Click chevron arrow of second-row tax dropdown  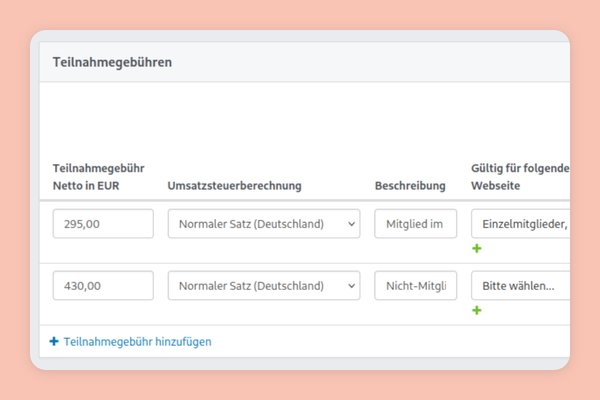coord(350,286)
